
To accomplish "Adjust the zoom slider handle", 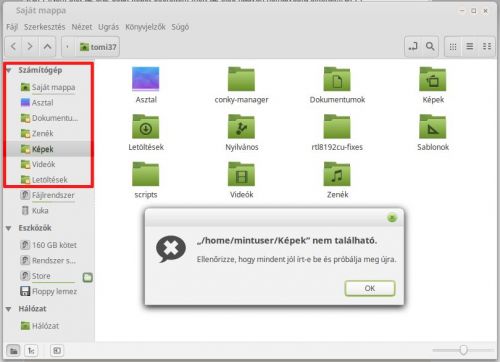I will (x=463, y=350).
